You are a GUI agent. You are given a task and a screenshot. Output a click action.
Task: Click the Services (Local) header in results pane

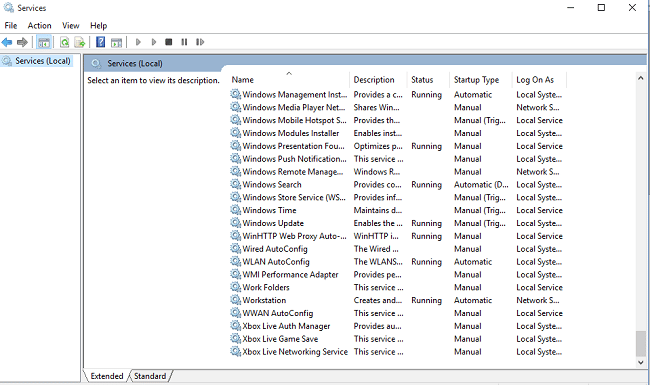coord(135,63)
